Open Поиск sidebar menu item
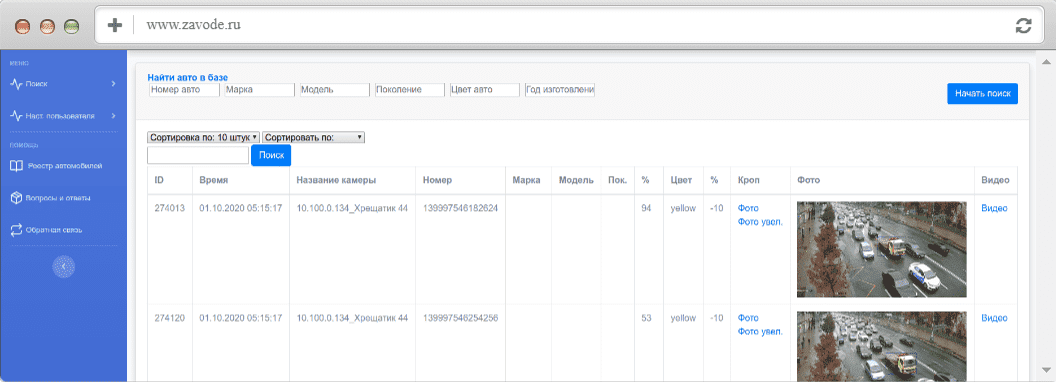This screenshot has width=1056, height=382. point(63,84)
